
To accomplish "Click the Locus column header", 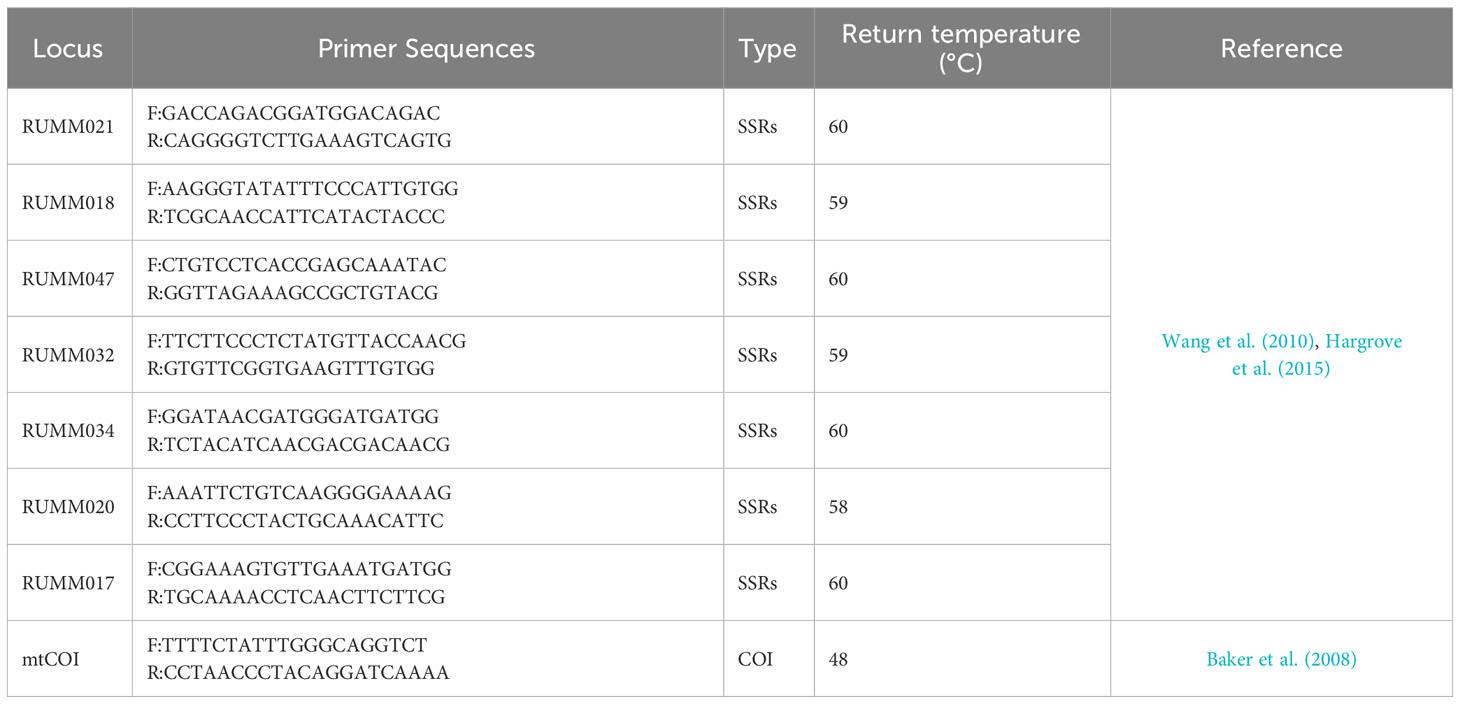I will click(69, 48).
